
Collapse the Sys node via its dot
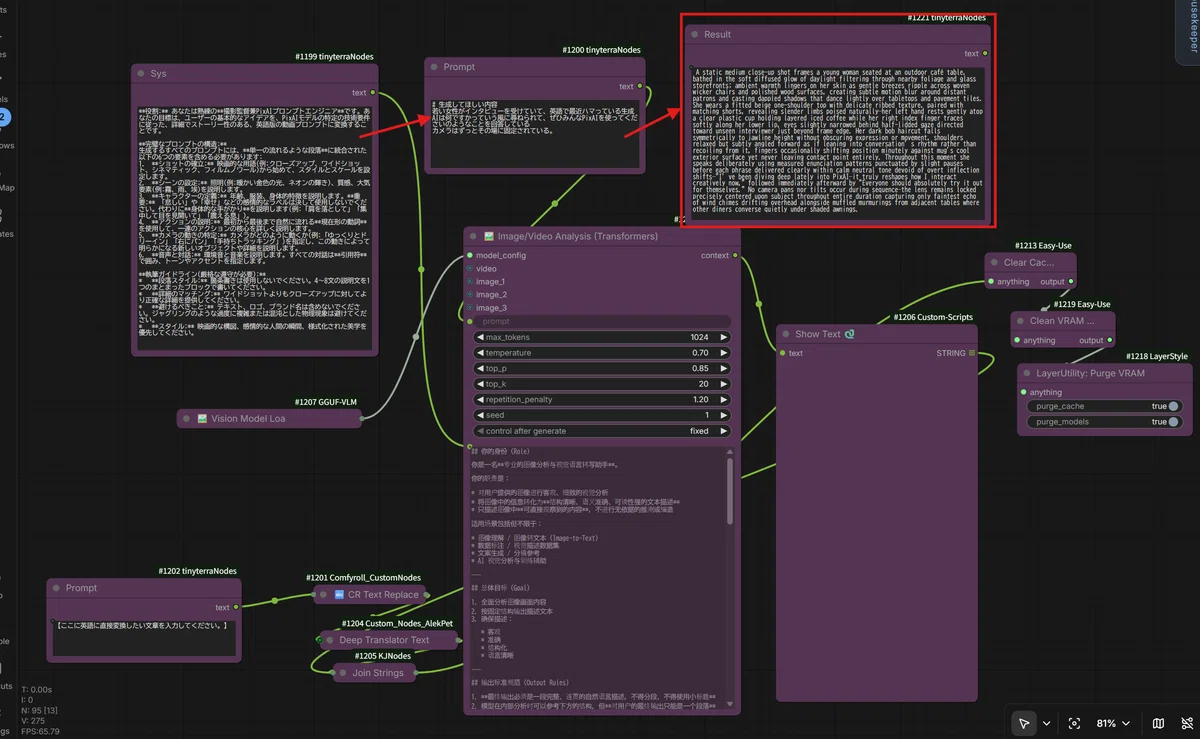point(141,74)
